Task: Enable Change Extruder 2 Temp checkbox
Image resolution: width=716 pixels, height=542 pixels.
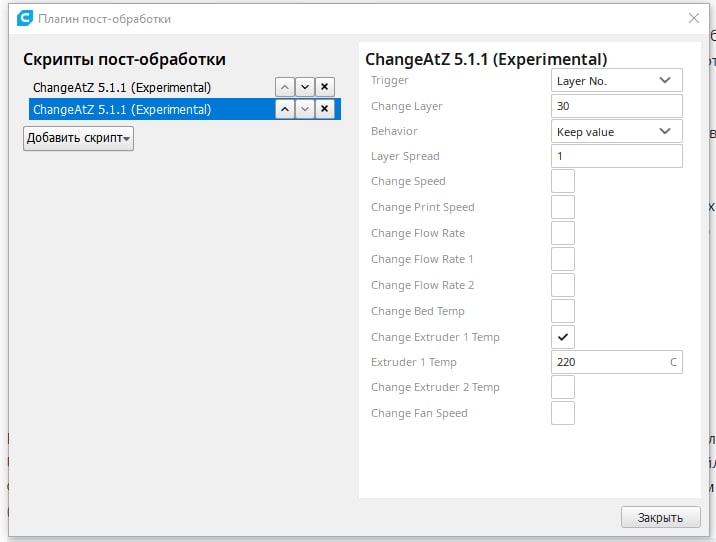Action: pyautogui.click(x=563, y=387)
